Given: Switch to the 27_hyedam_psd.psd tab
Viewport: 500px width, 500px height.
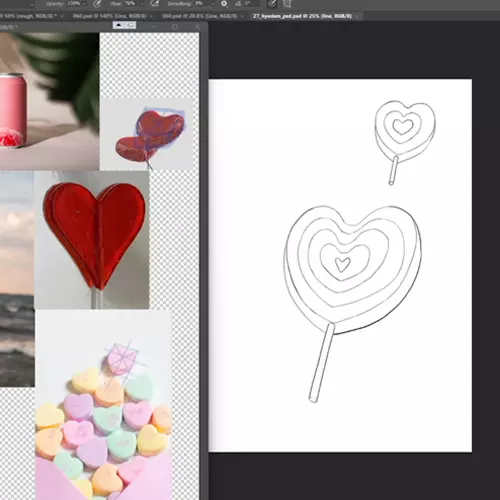Looking at the screenshot, I should click(302, 16).
